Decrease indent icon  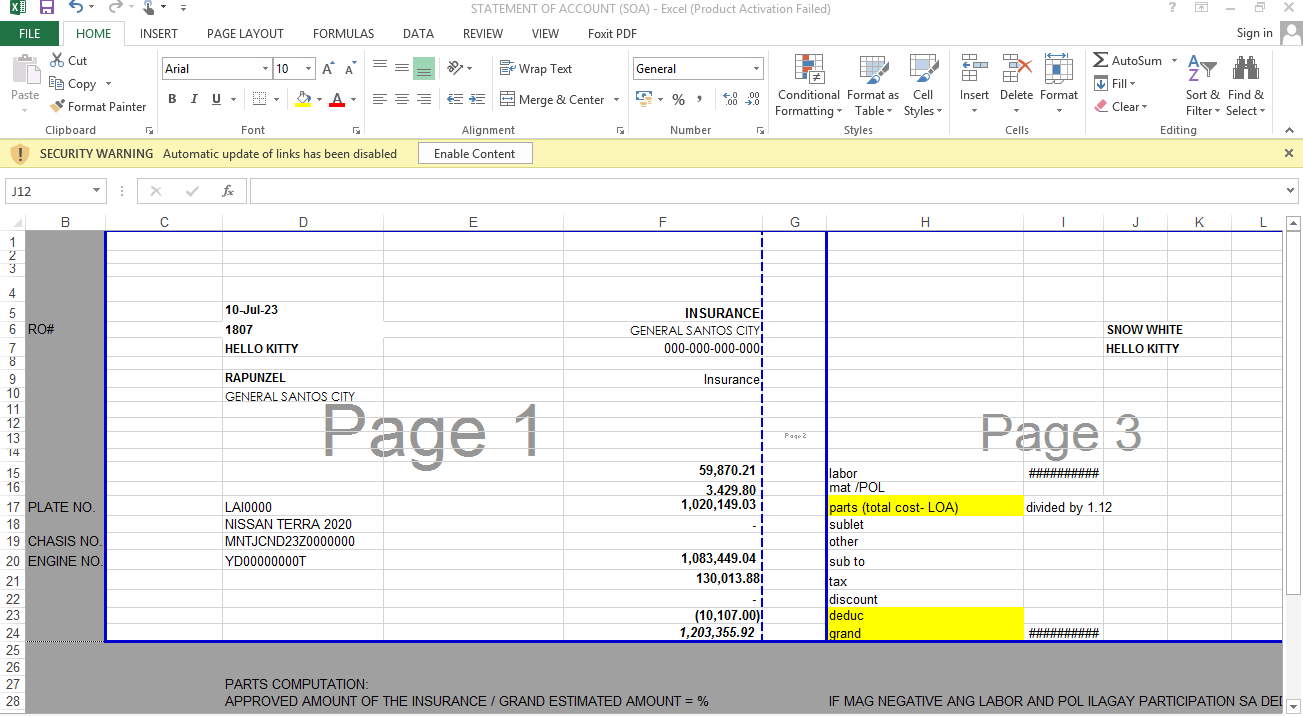(455, 99)
